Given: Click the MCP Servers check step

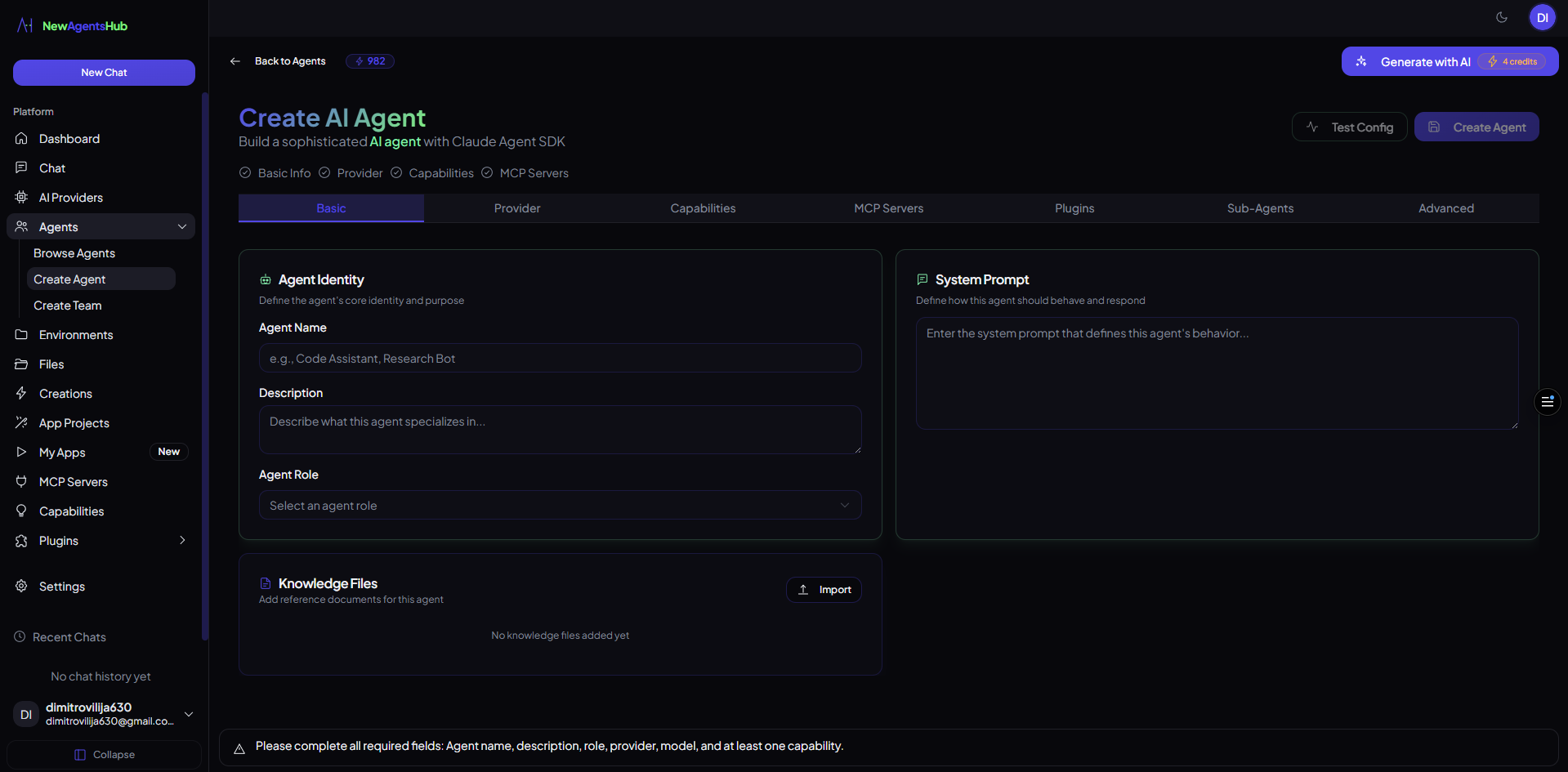Looking at the screenshot, I should pyautogui.click(x=525, y=173).
